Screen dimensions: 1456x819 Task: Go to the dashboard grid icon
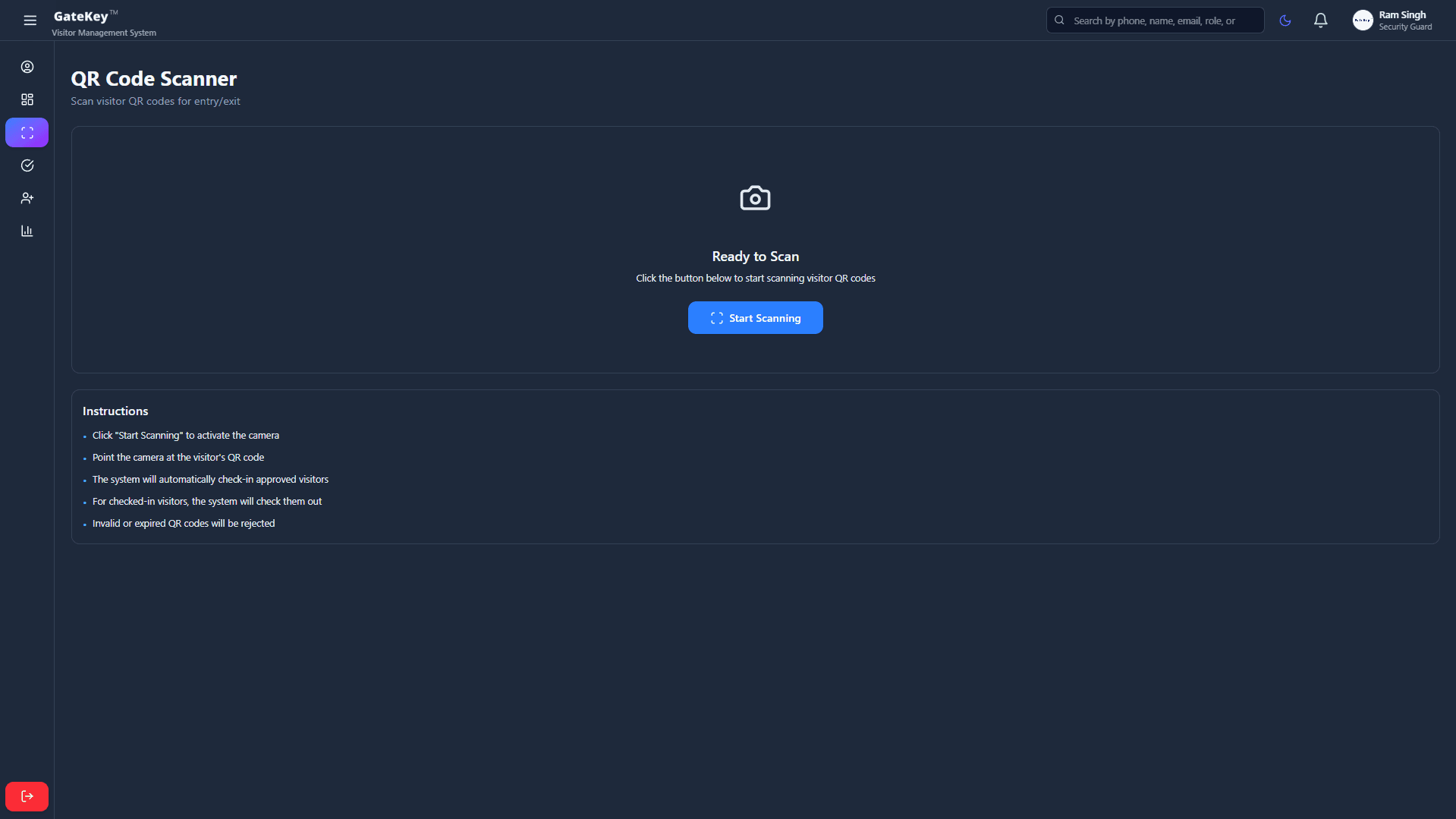click(x=27, y=99)
